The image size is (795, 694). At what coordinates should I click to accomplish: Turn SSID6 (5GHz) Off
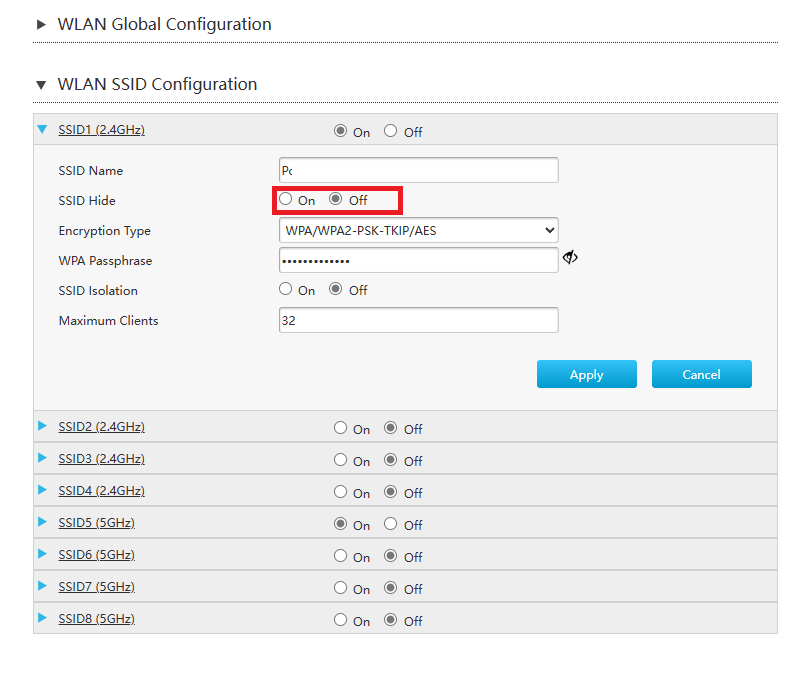tap(390, 556)
